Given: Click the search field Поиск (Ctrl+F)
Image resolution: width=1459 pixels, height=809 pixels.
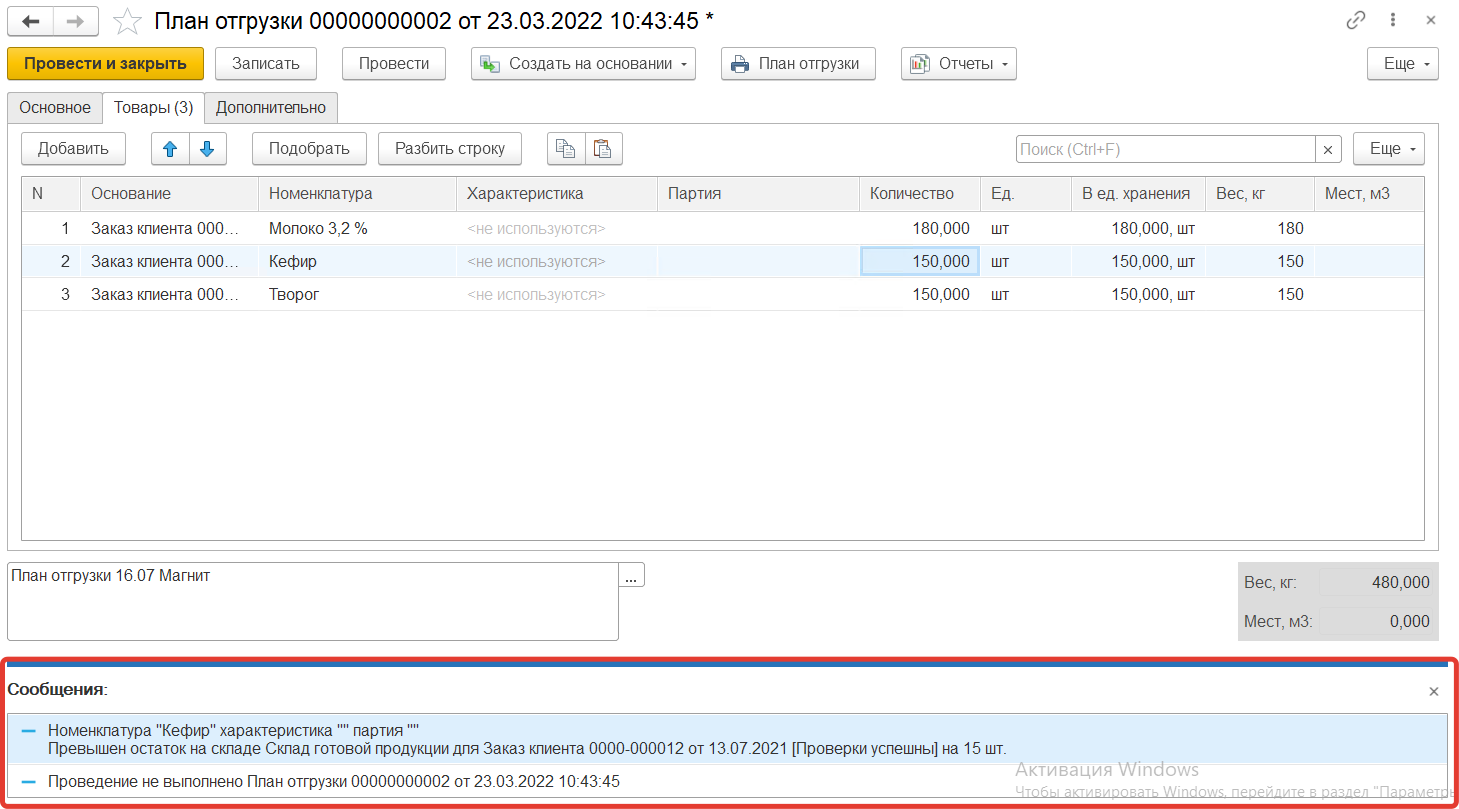Looking at the screenshot, I should tap(1164, 149).
